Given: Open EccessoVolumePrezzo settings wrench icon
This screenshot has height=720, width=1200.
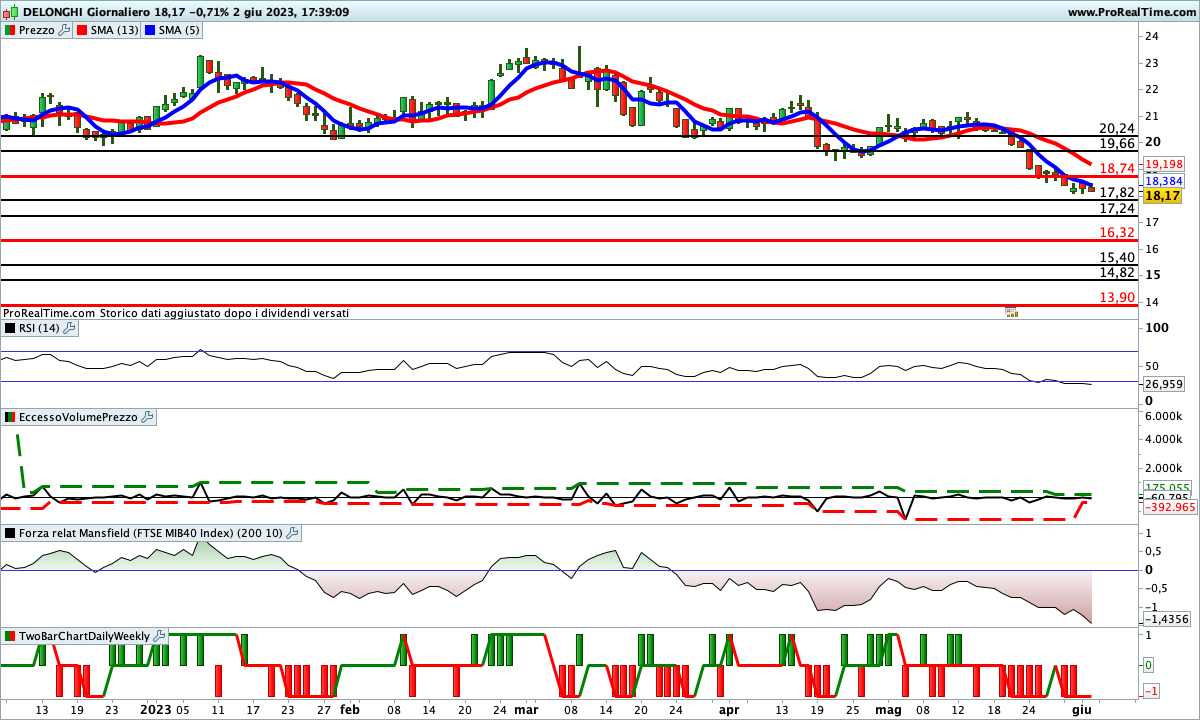Looking at the screenshot, I should tap(147, 417).
